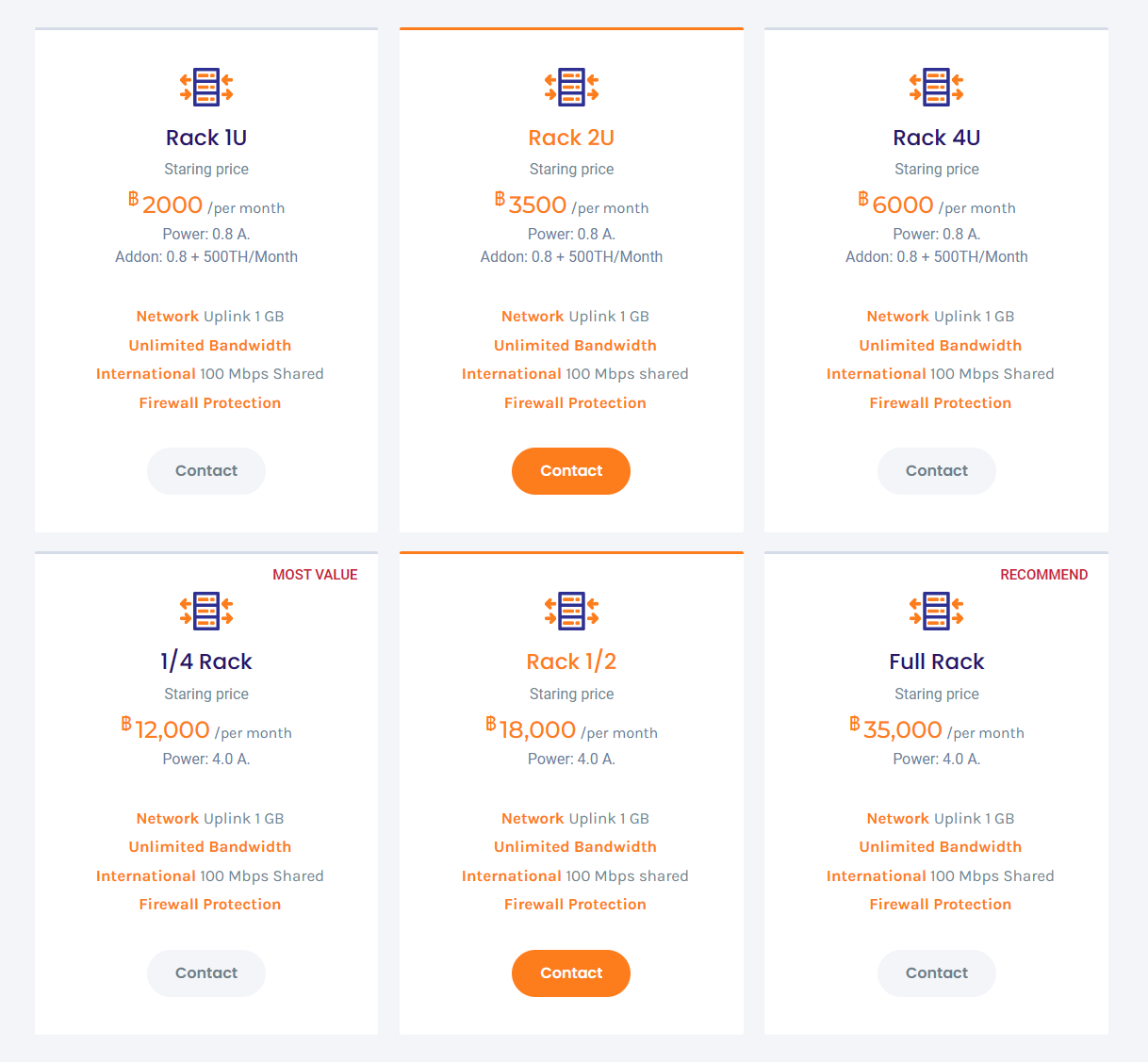
Task: Click Contact under the Full Rack plan
Action: [937, 973]
